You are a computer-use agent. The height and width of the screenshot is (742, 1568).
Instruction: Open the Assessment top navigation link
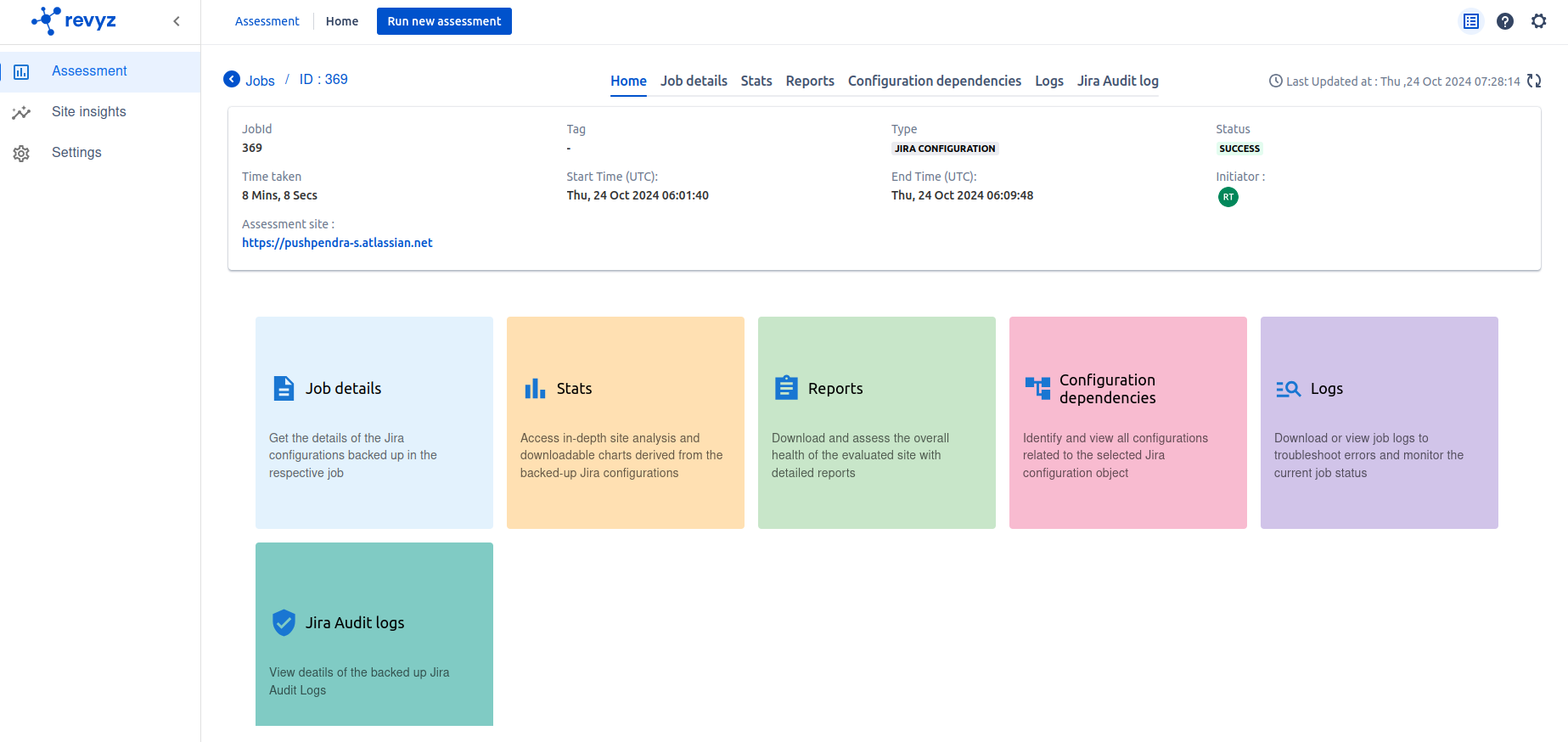click(267, 21)
